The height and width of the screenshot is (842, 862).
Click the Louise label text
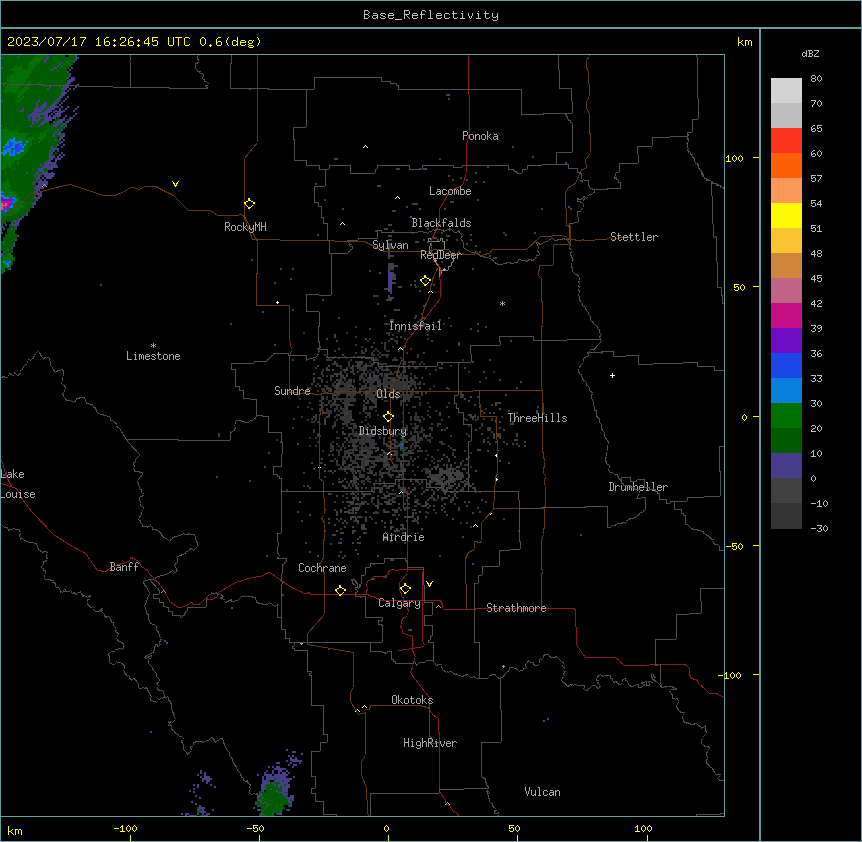coord(18,494)
